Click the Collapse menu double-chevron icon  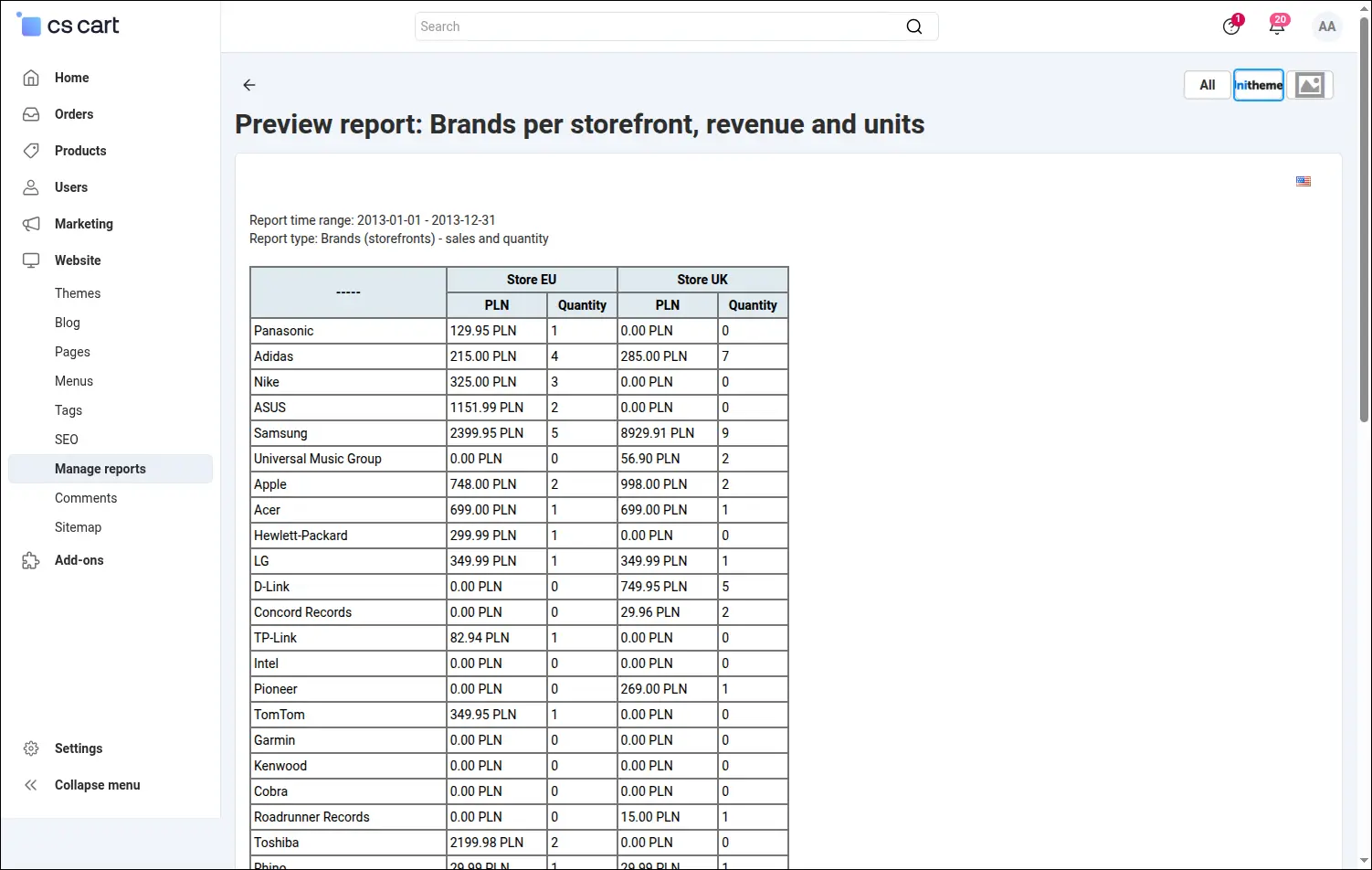click(x=31, y=785)
